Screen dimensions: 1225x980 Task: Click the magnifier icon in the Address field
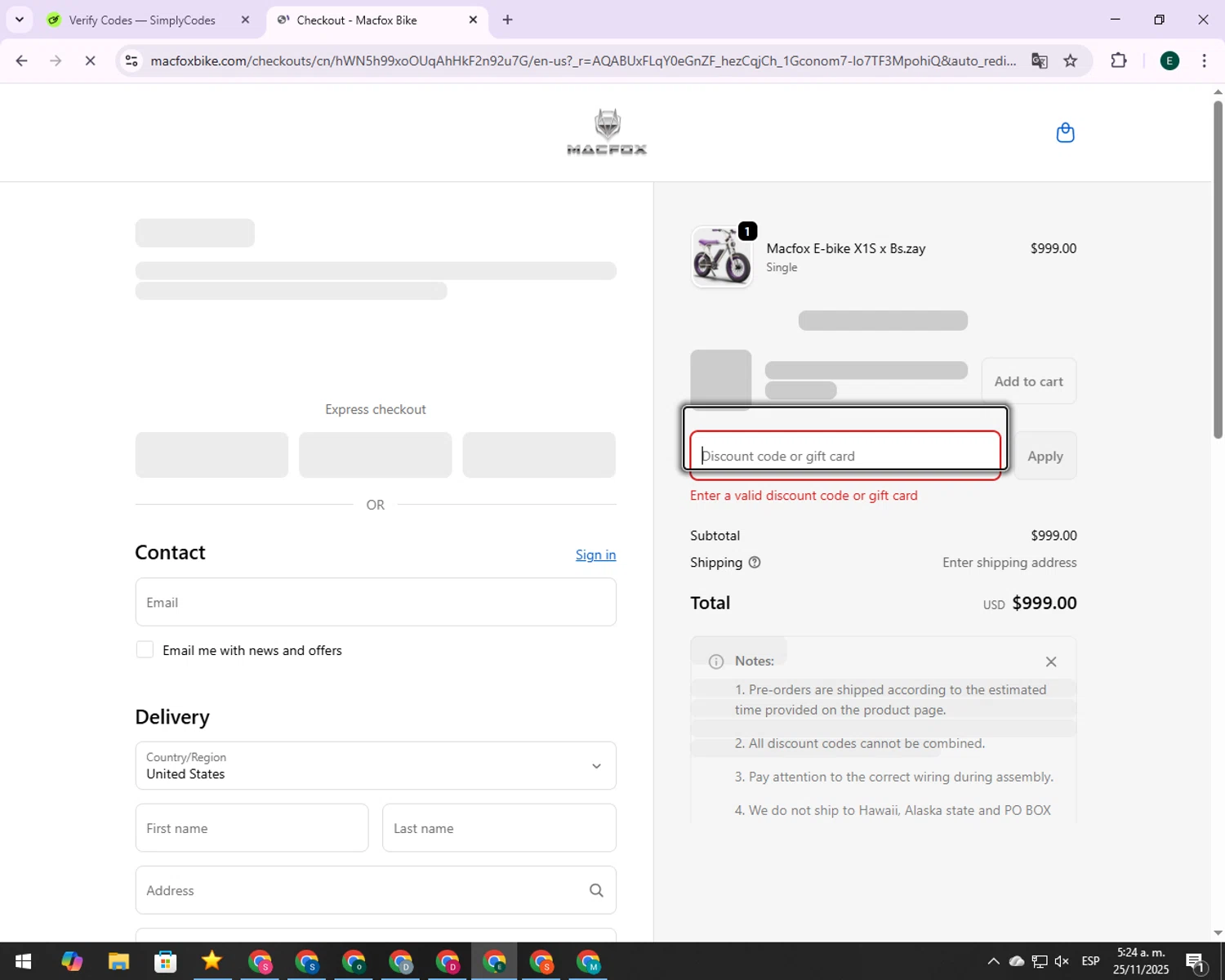pos(596,890)
